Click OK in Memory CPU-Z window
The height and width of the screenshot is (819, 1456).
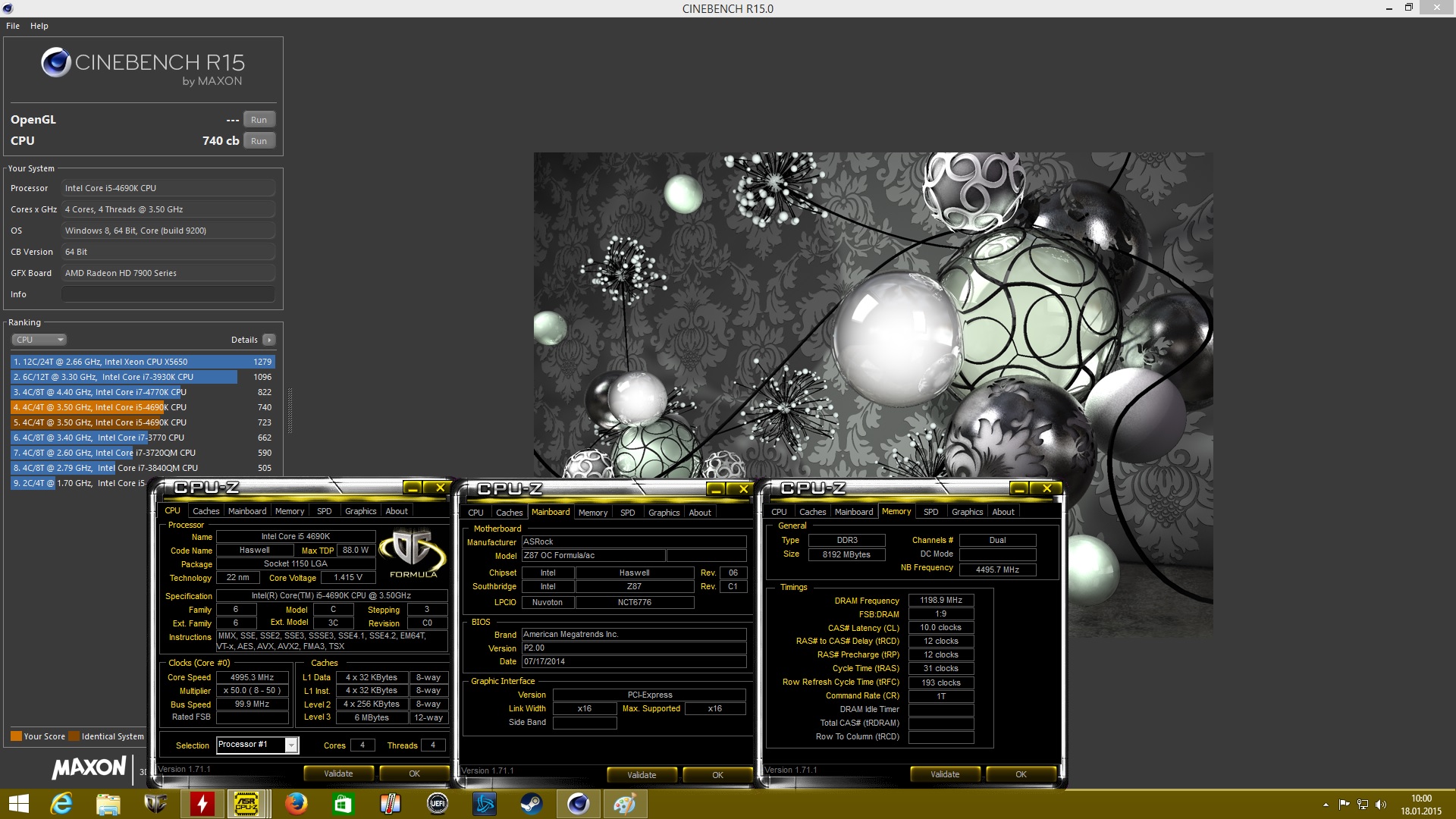(x=1021, y=774)
